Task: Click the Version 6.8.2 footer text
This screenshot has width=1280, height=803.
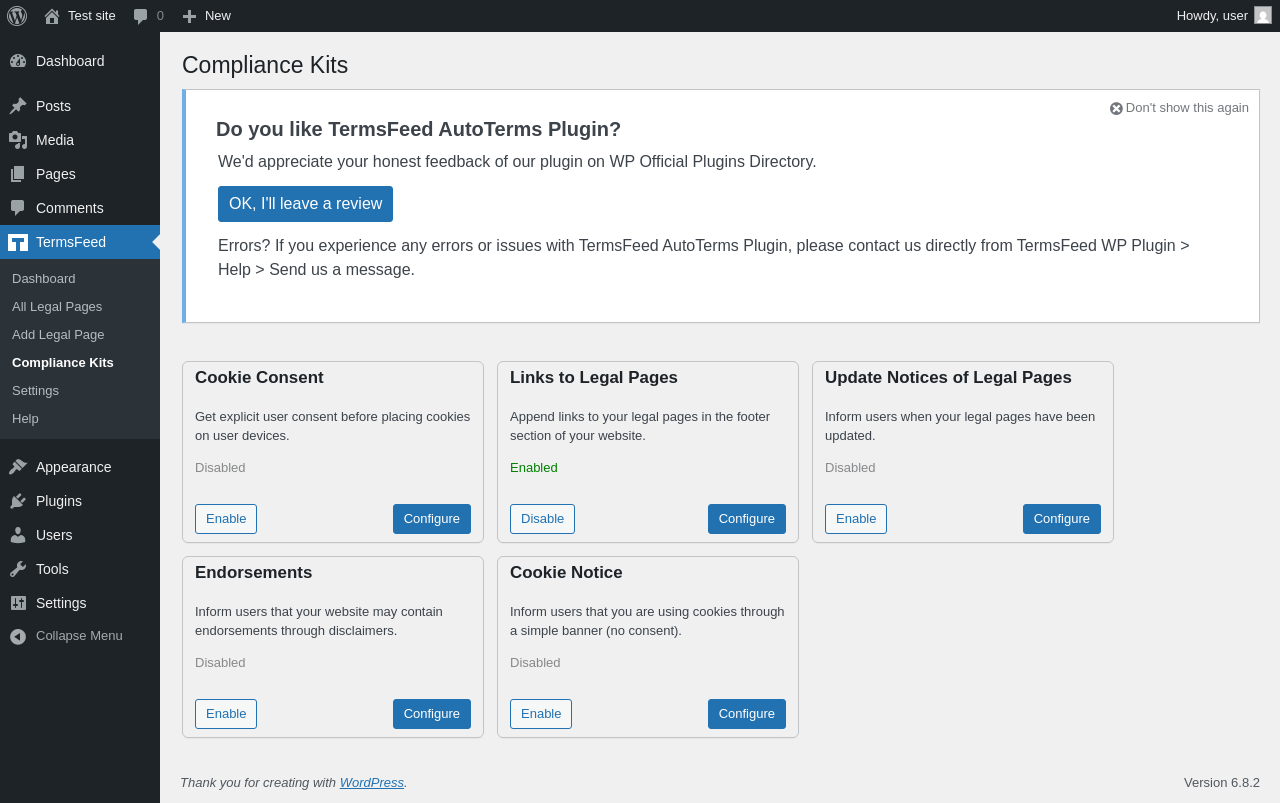Action: click(1222, 782)
